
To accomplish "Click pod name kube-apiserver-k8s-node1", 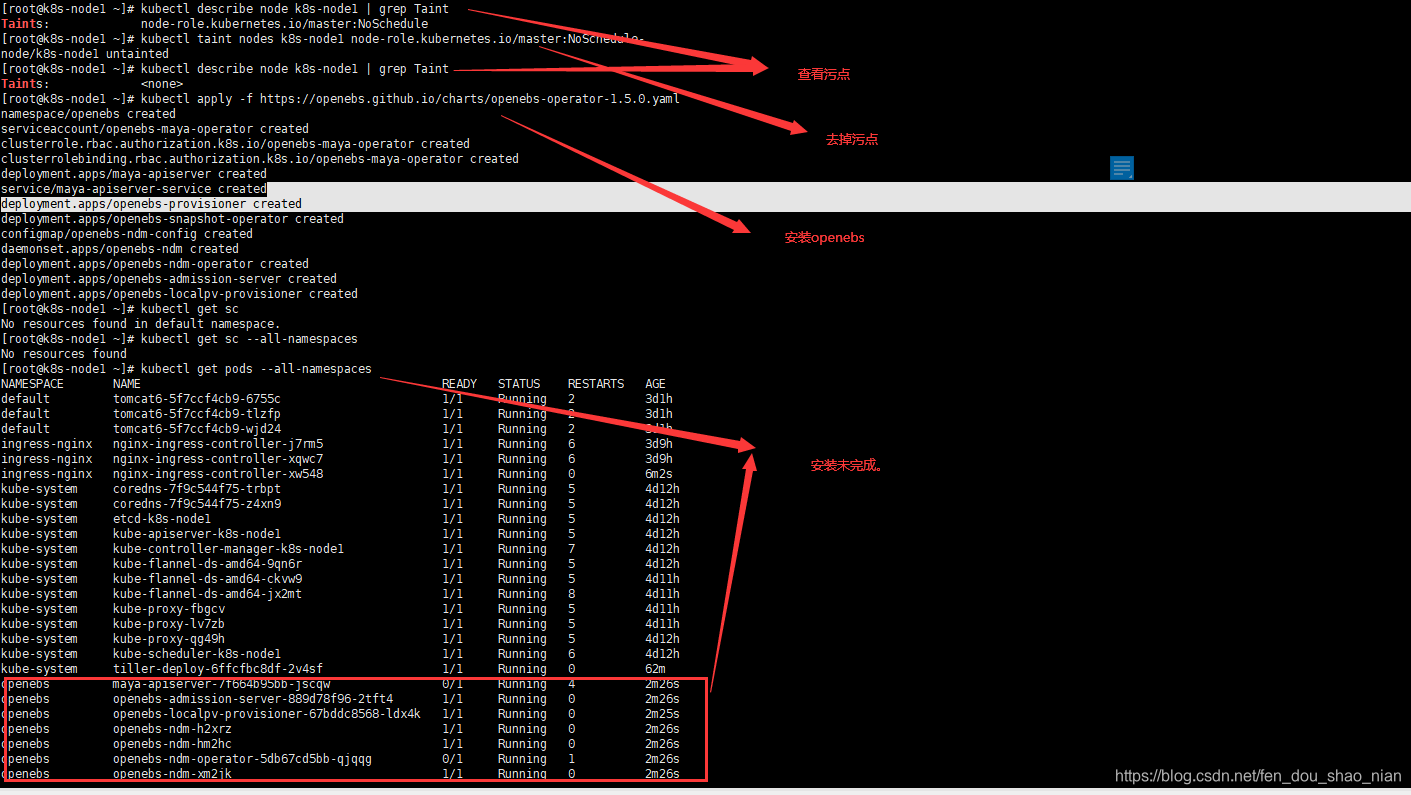I will click(x=197, y=534).
